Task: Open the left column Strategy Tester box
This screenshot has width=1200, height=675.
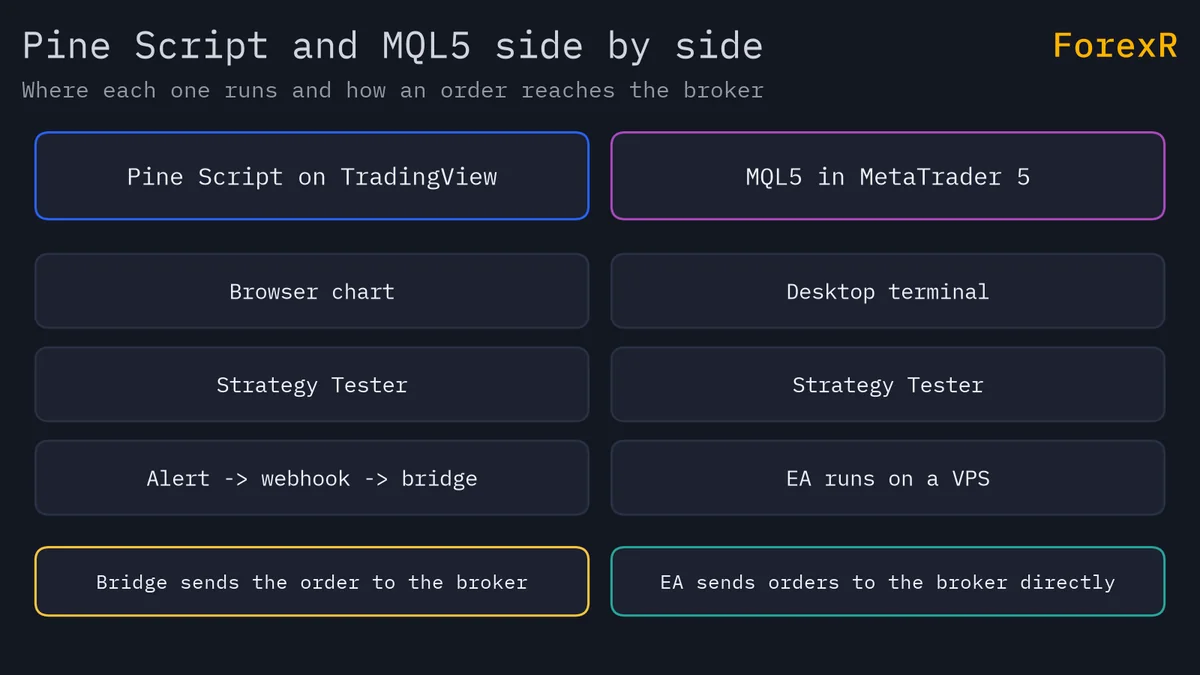Action: 312,384
